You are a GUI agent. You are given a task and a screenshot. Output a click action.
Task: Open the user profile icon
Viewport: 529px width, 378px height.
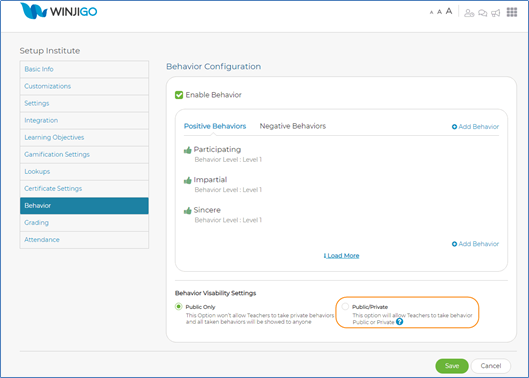click(x=469, y=13)
